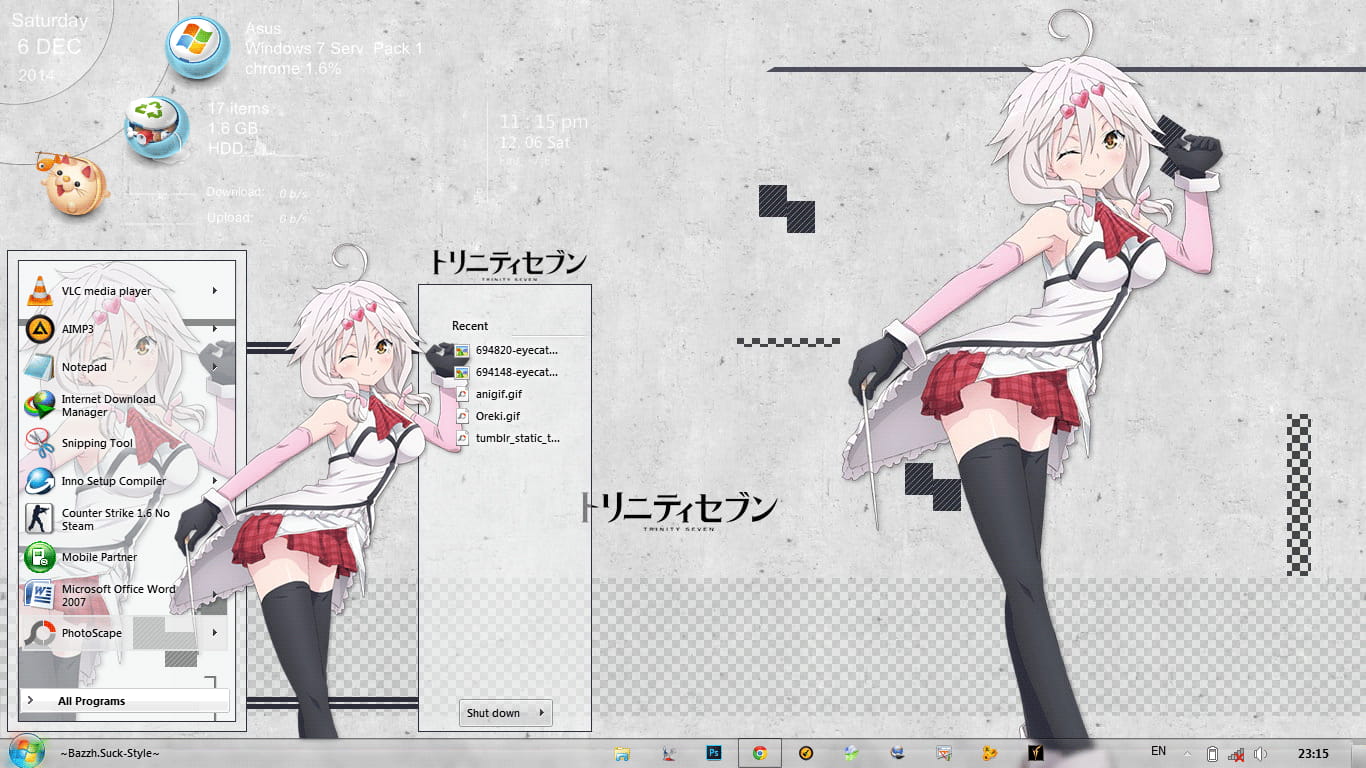Expand the VLC media player jump list arrow
This screenshot has width=1366, height=768.
click(215, 291)
